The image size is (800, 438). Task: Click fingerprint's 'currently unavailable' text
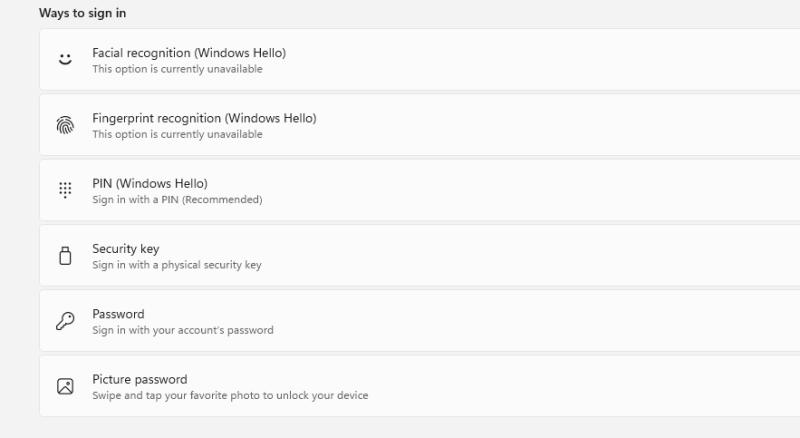click(x=177, y=134)
